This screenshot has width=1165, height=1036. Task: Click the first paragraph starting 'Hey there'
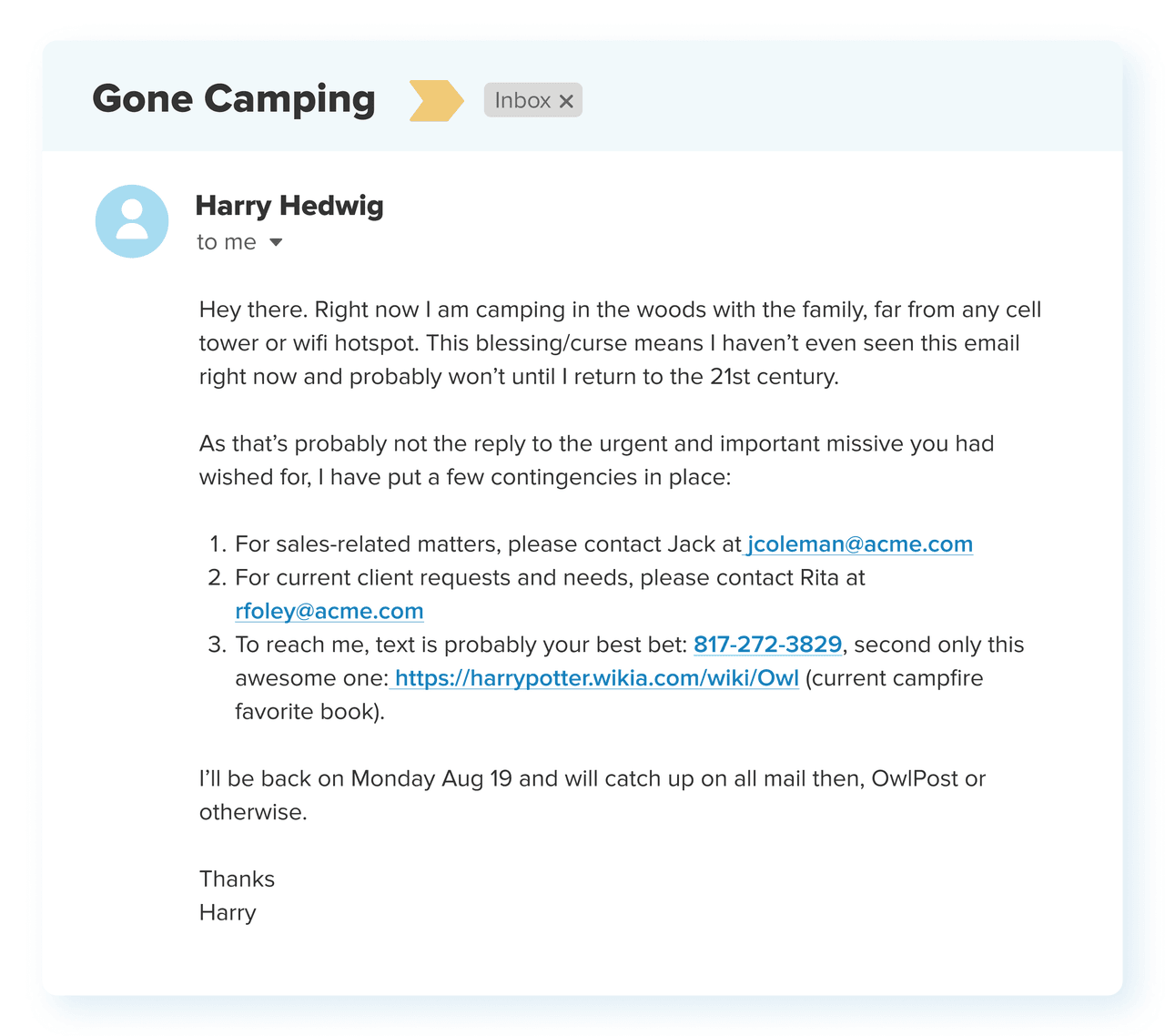[619, 343]
